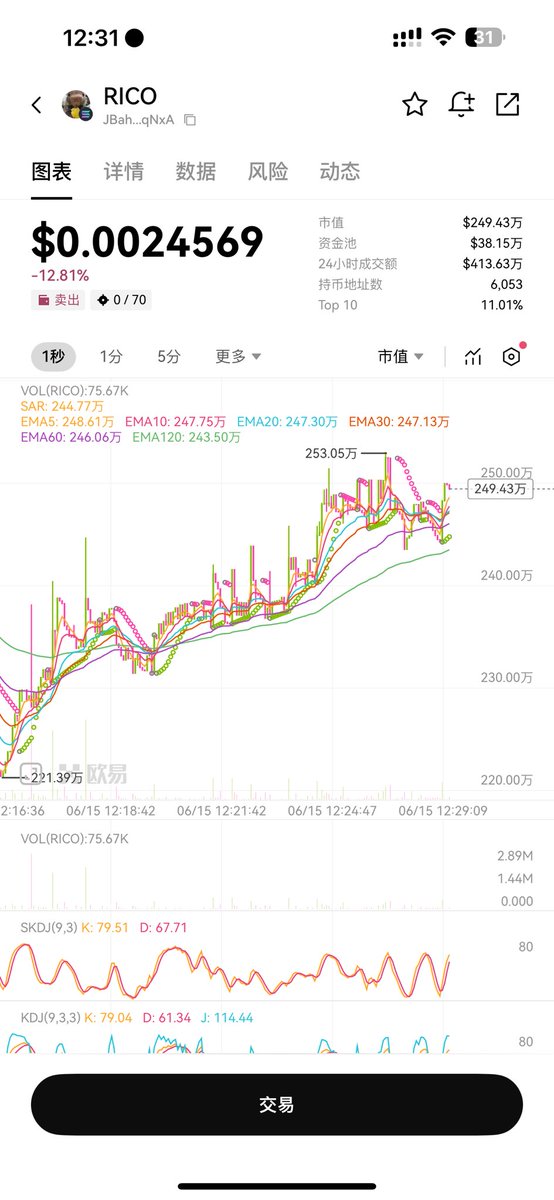
Task: Set a price alert with bell icon
Action: (461, 104)
